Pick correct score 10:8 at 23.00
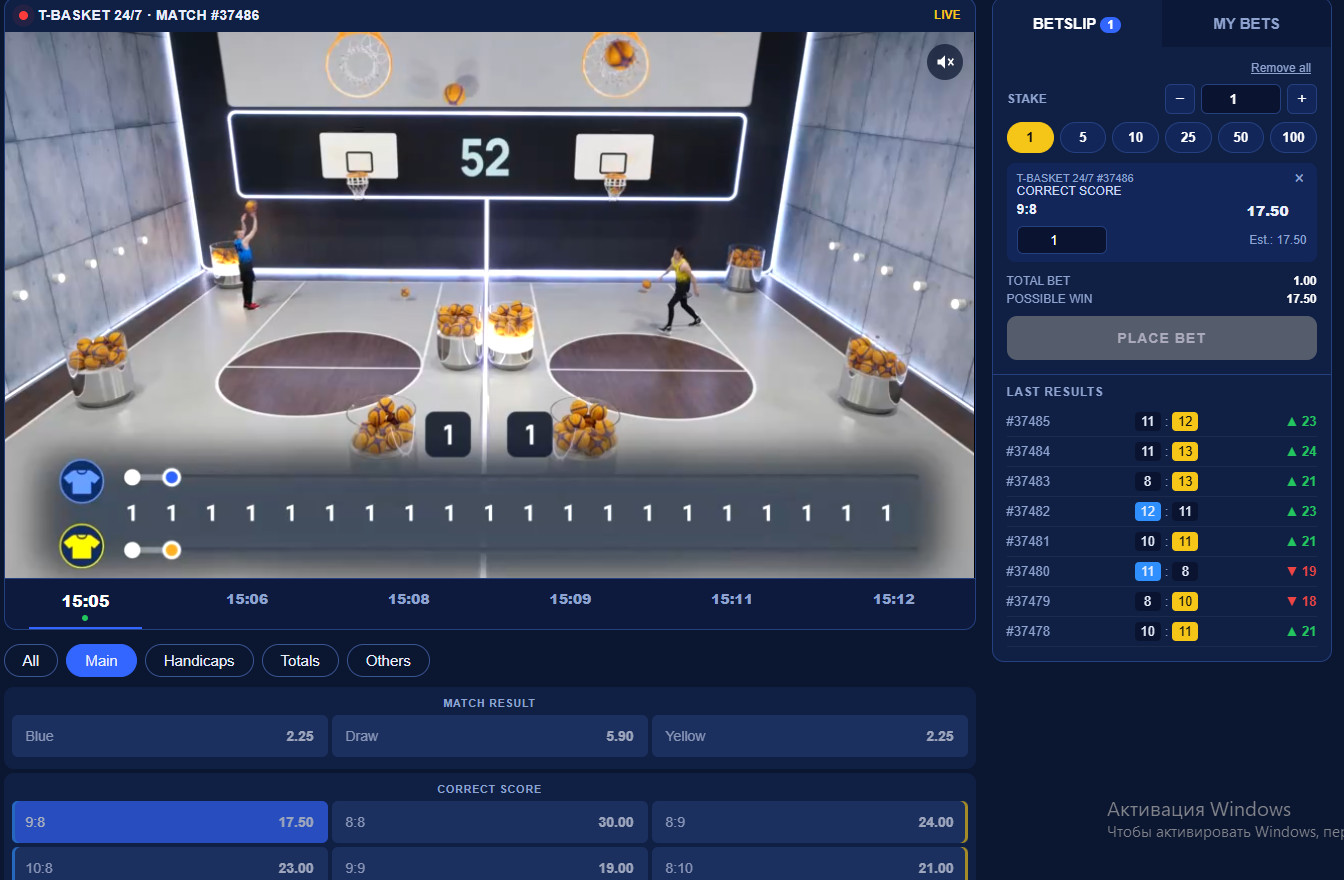Image resolution: width=1344 pixels, height=880 pixels. (170, 866)
